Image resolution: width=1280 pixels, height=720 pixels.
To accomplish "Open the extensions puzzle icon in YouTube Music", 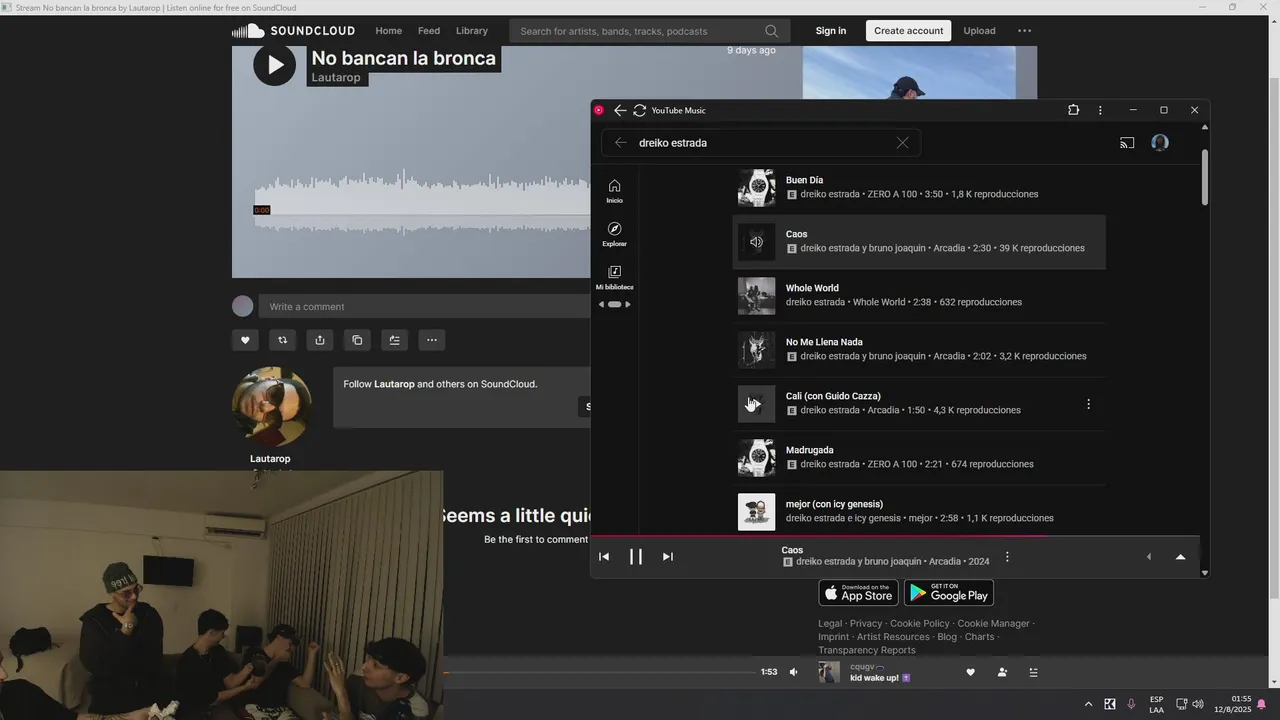I will (1073, 110).
